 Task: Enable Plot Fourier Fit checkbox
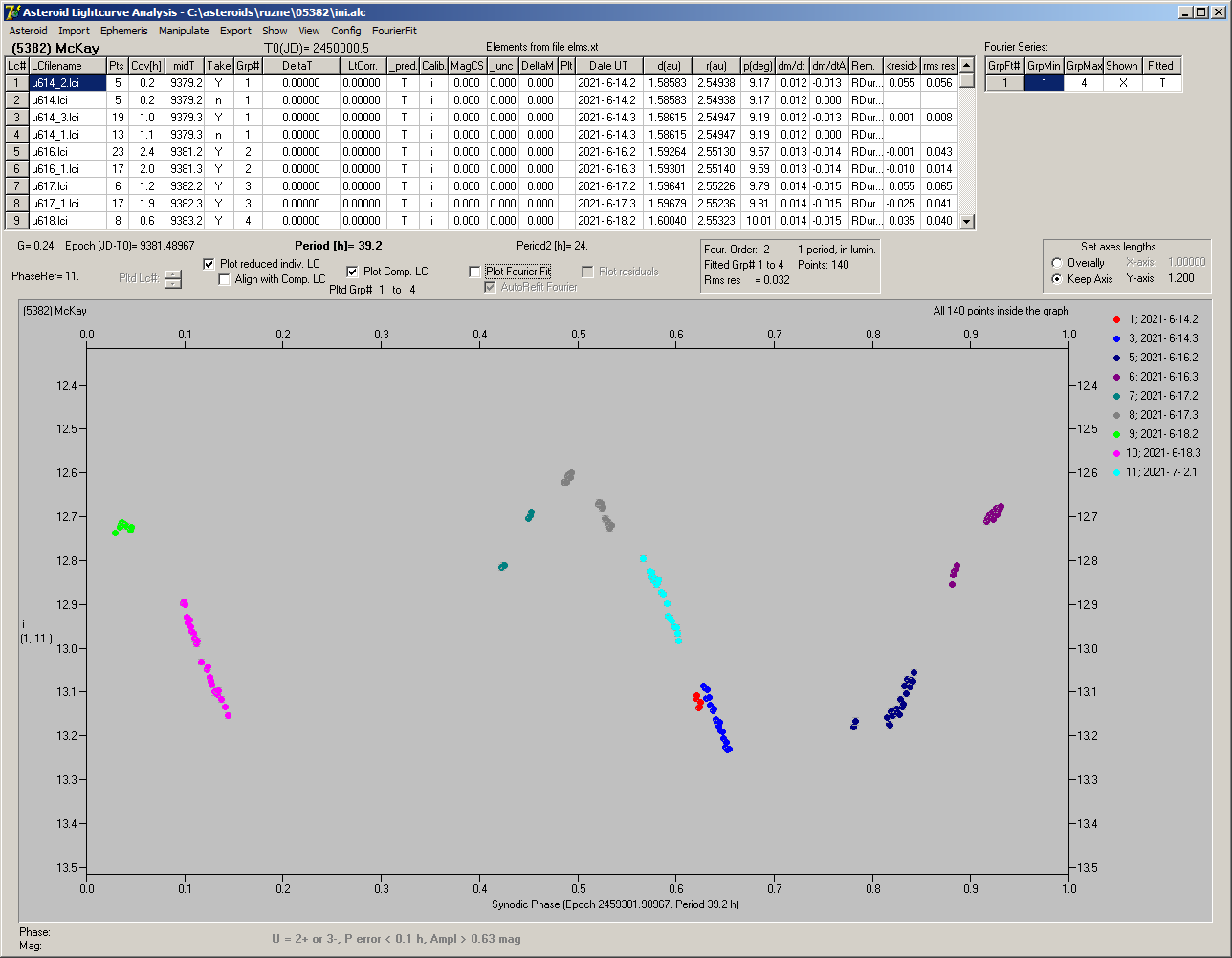475,272
